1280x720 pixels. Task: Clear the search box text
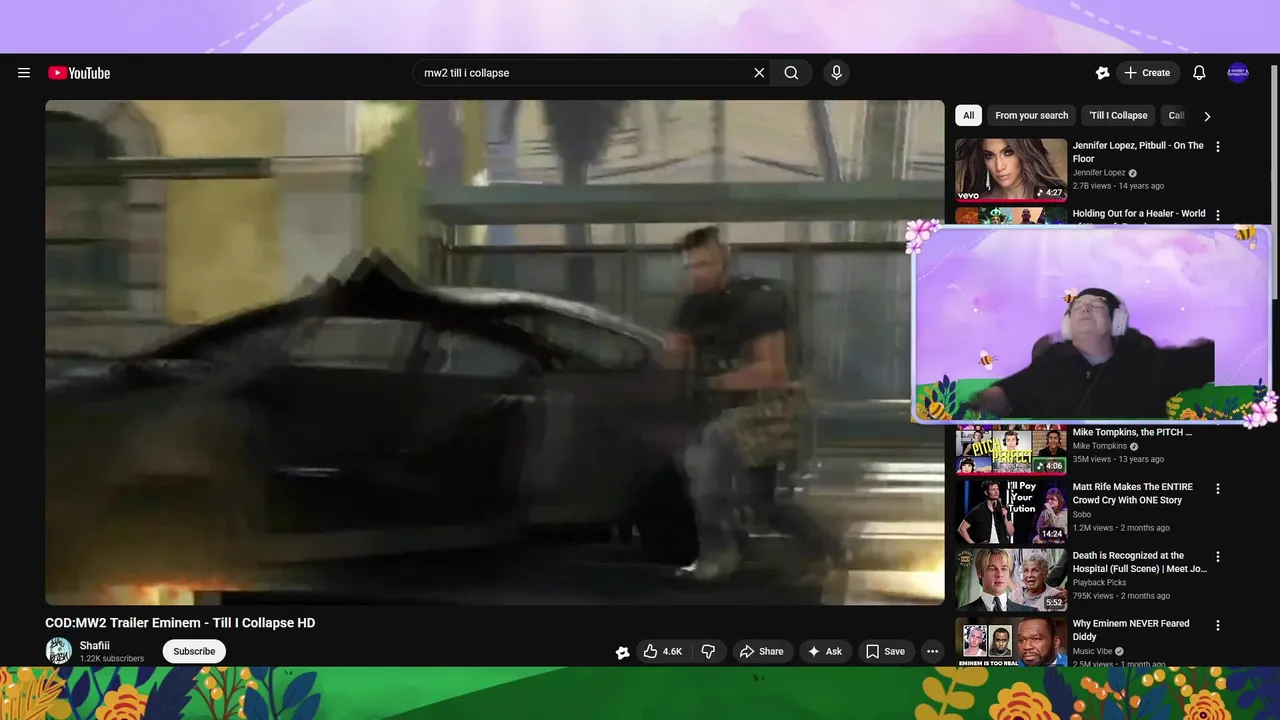coord(759,73)
